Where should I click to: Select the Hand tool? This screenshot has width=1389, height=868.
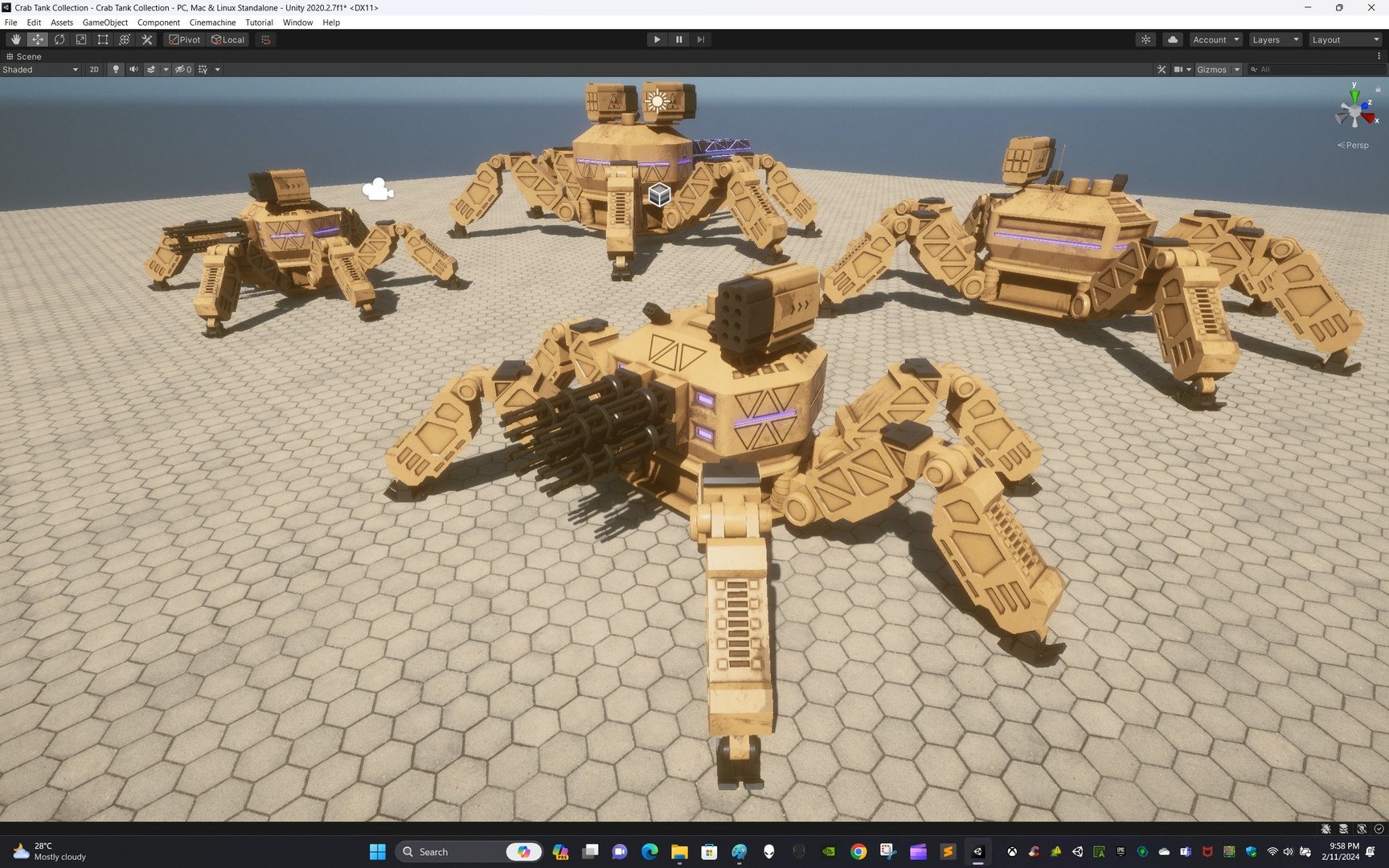click(15, 39)
